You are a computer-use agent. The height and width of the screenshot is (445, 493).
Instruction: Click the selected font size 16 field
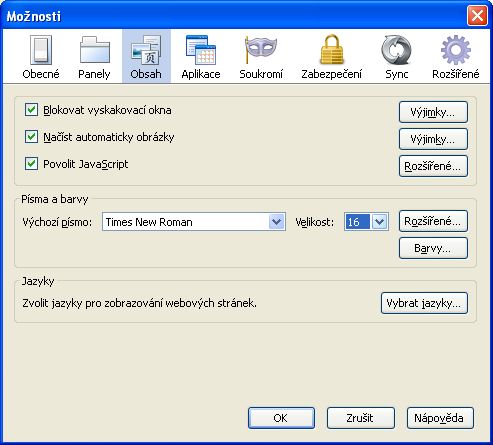point(357,222)
